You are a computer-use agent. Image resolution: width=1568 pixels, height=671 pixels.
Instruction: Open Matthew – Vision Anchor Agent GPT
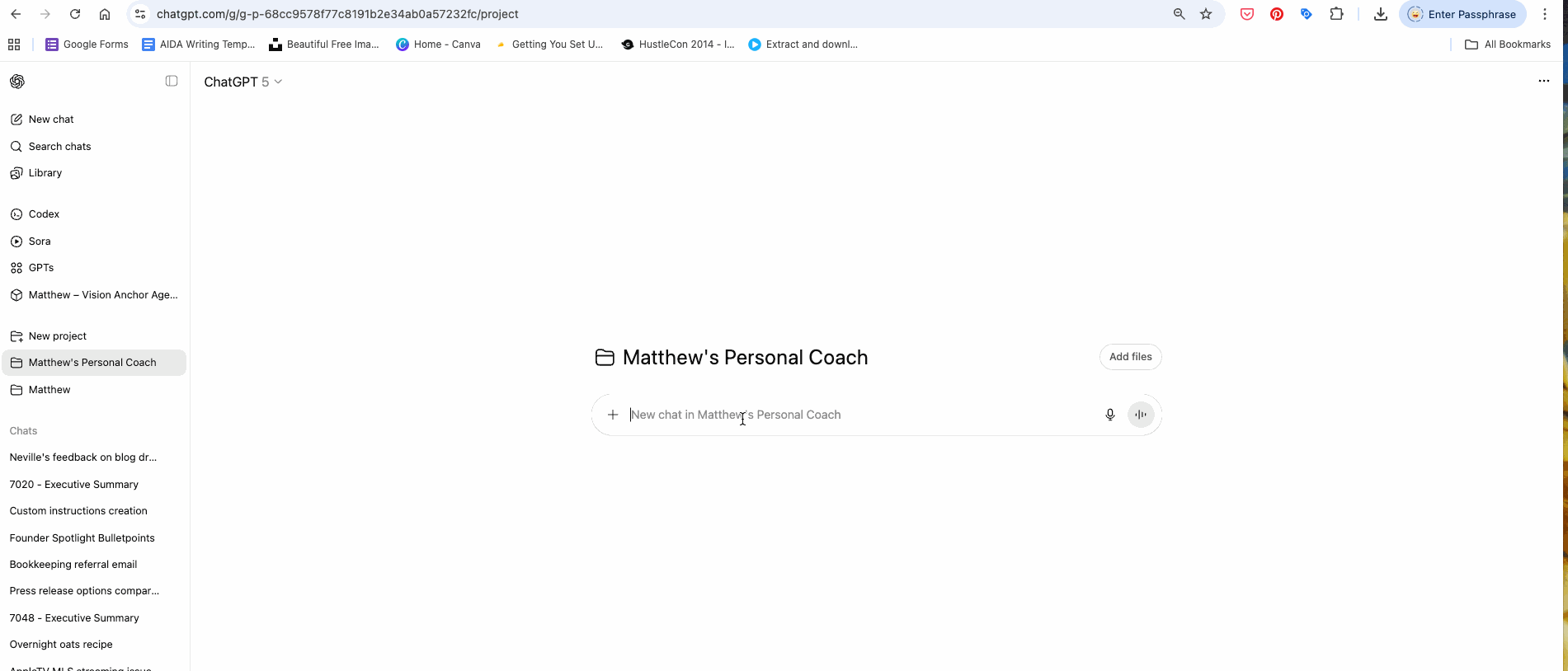click(95, 295)
